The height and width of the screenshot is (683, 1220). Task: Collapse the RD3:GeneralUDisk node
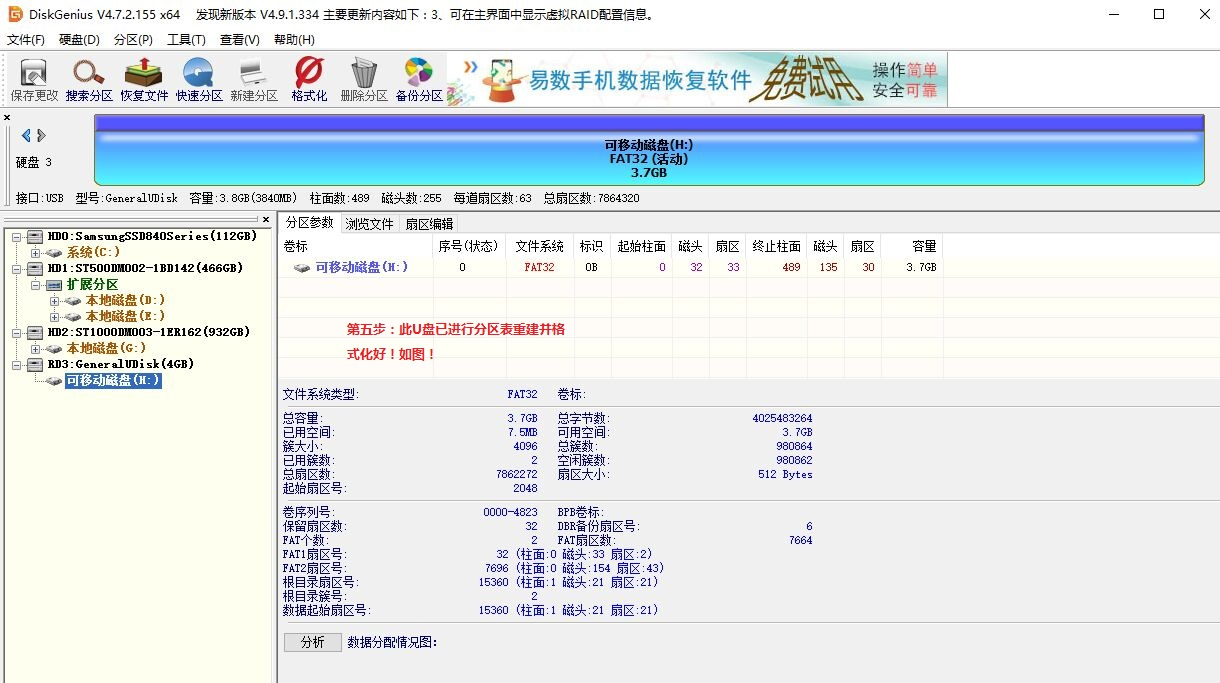pos(17,365)
